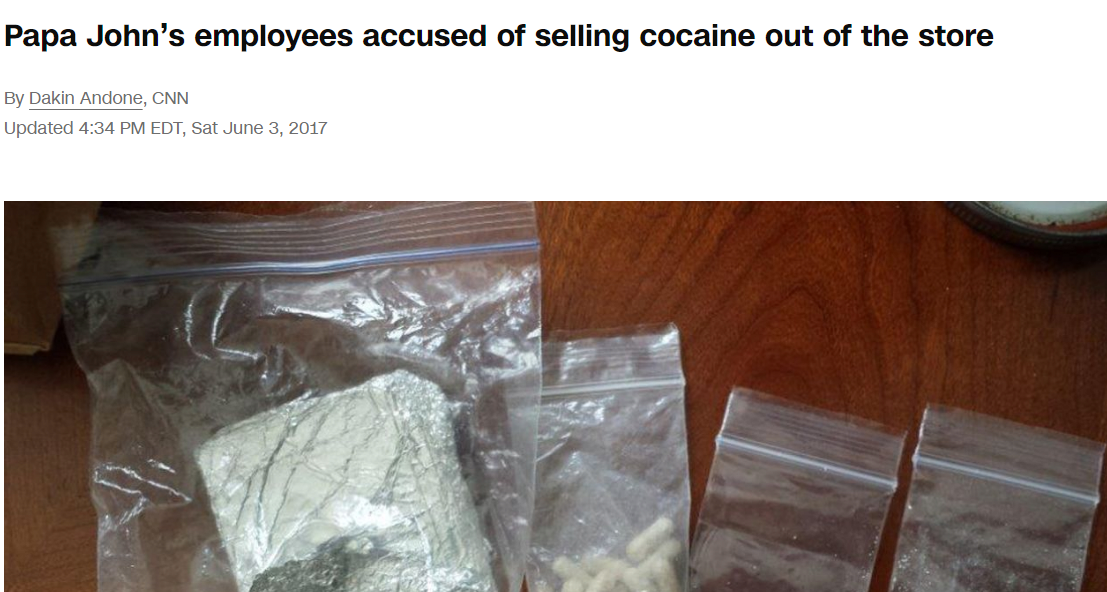
Task: Open the article's hero photo
Action: click(x=555, y=397)
